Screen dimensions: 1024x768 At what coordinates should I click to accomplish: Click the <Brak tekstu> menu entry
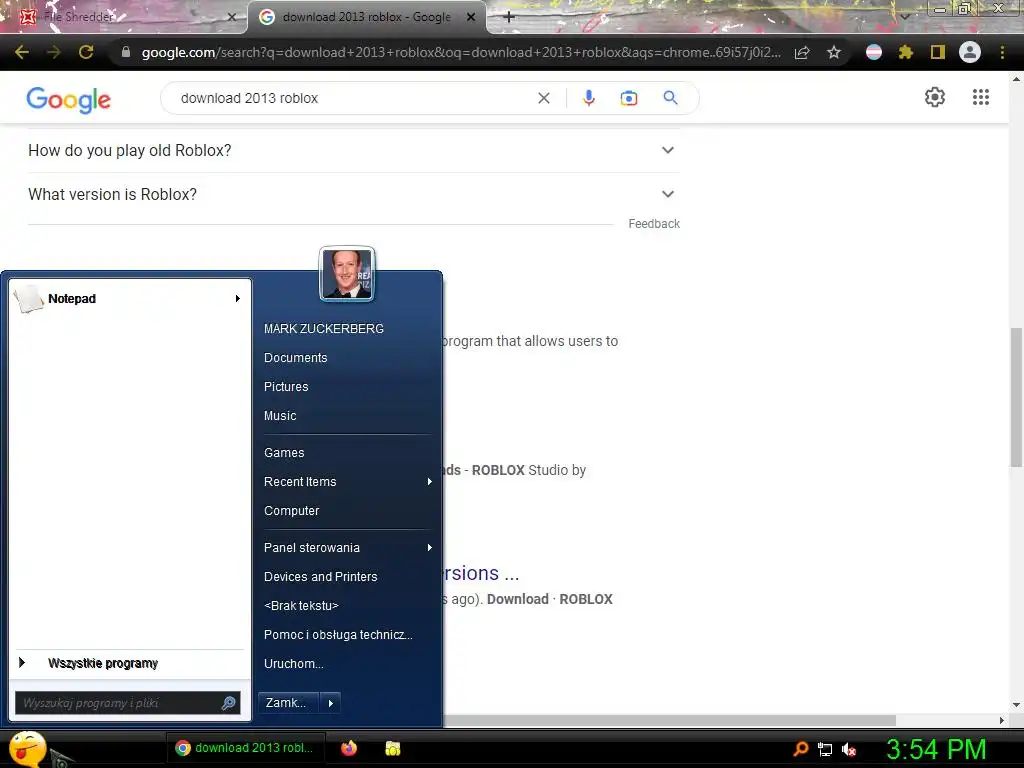(301, 605)
